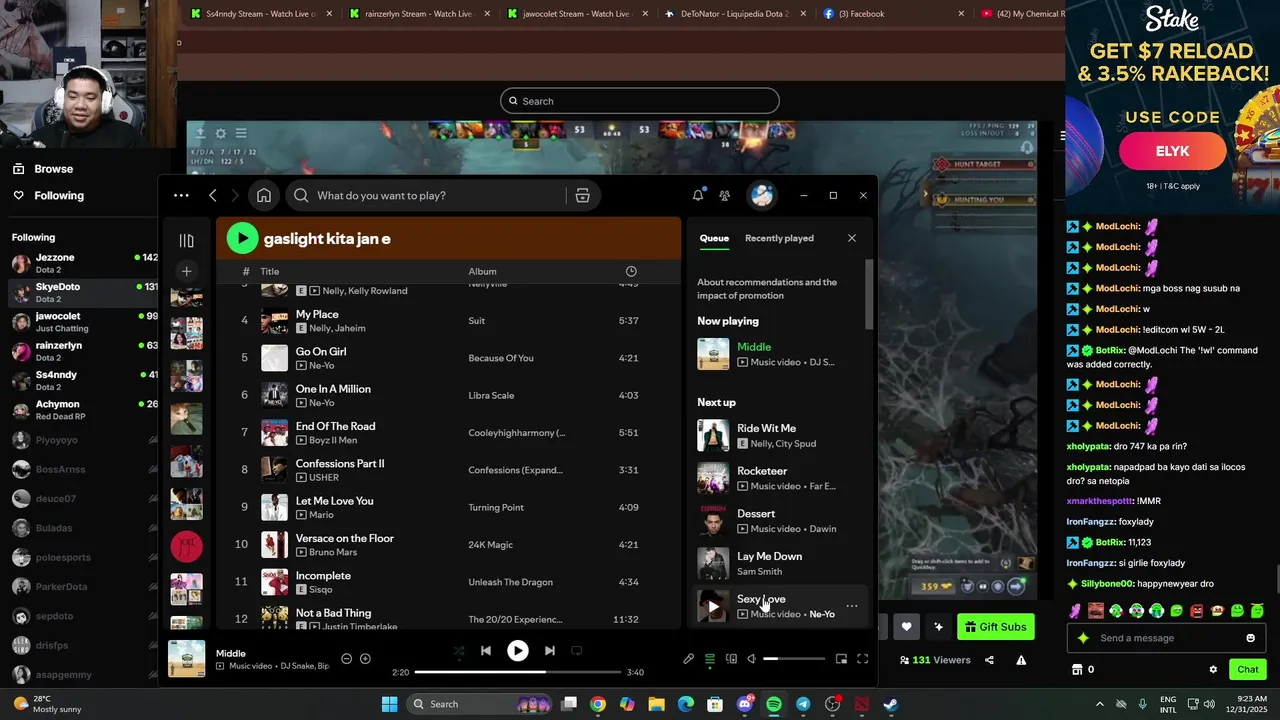Image resolution: width=1280 pixels, height=720 pixels.
Task: Toggle the repeat button in Spotify
Action: (x=576, y=651)
